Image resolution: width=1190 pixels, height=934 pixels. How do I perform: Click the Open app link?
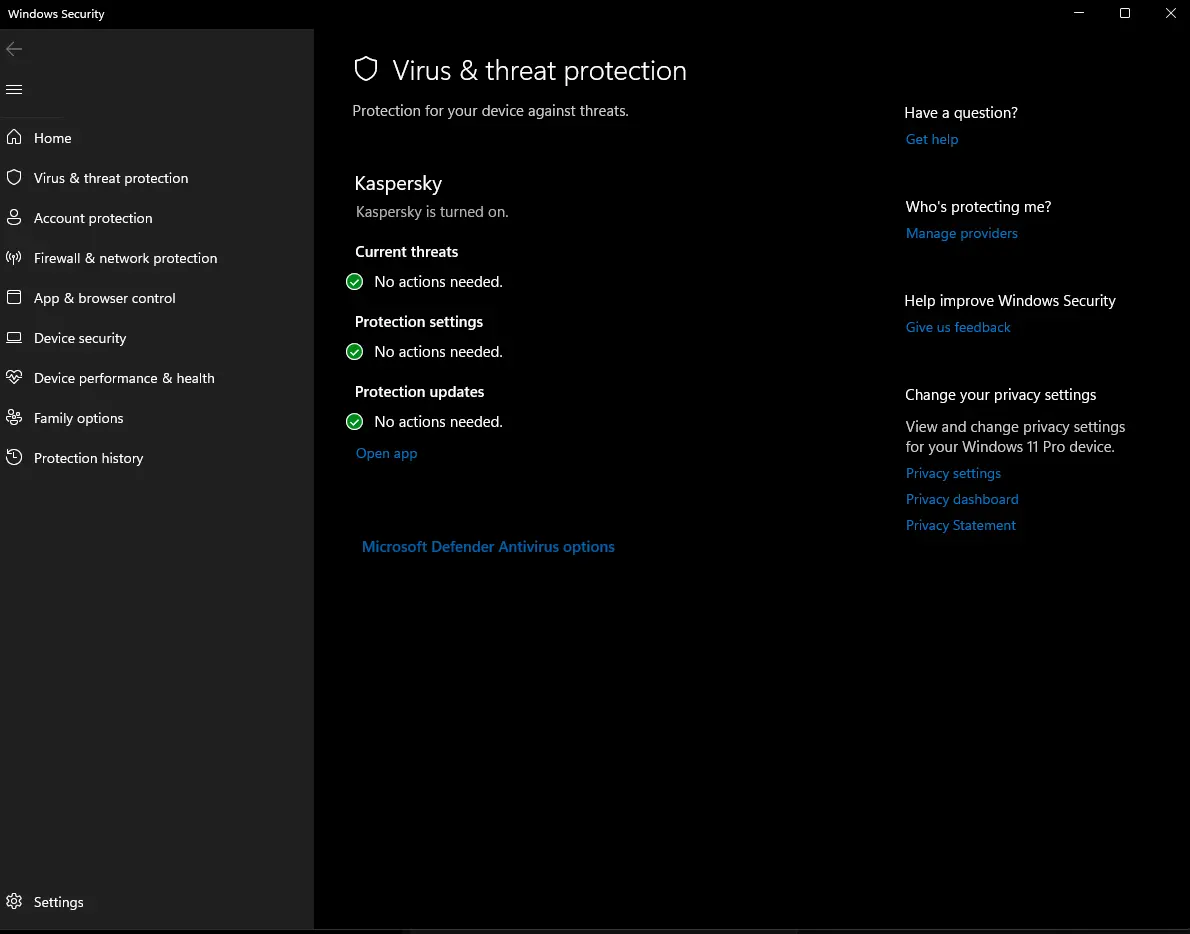point(386,453)
